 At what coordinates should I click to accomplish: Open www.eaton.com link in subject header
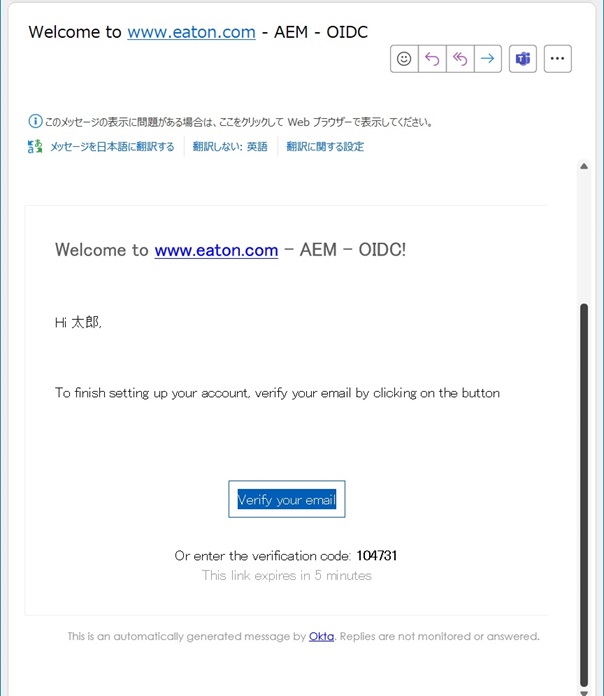pos(191,32)
